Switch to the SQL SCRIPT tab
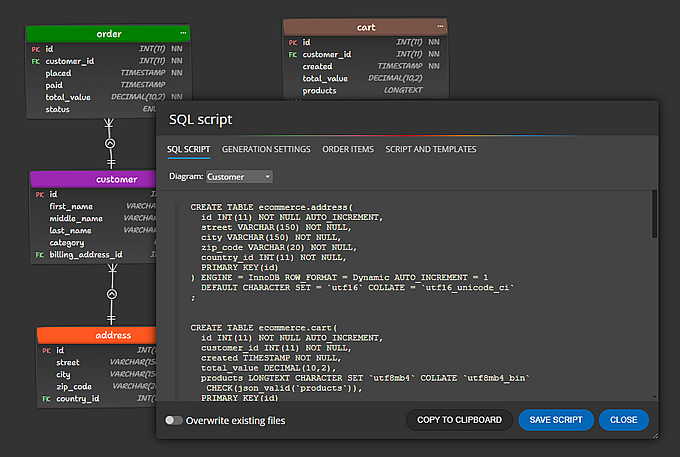The height and width of the screenshot is (457, 680). pos(189,149)
